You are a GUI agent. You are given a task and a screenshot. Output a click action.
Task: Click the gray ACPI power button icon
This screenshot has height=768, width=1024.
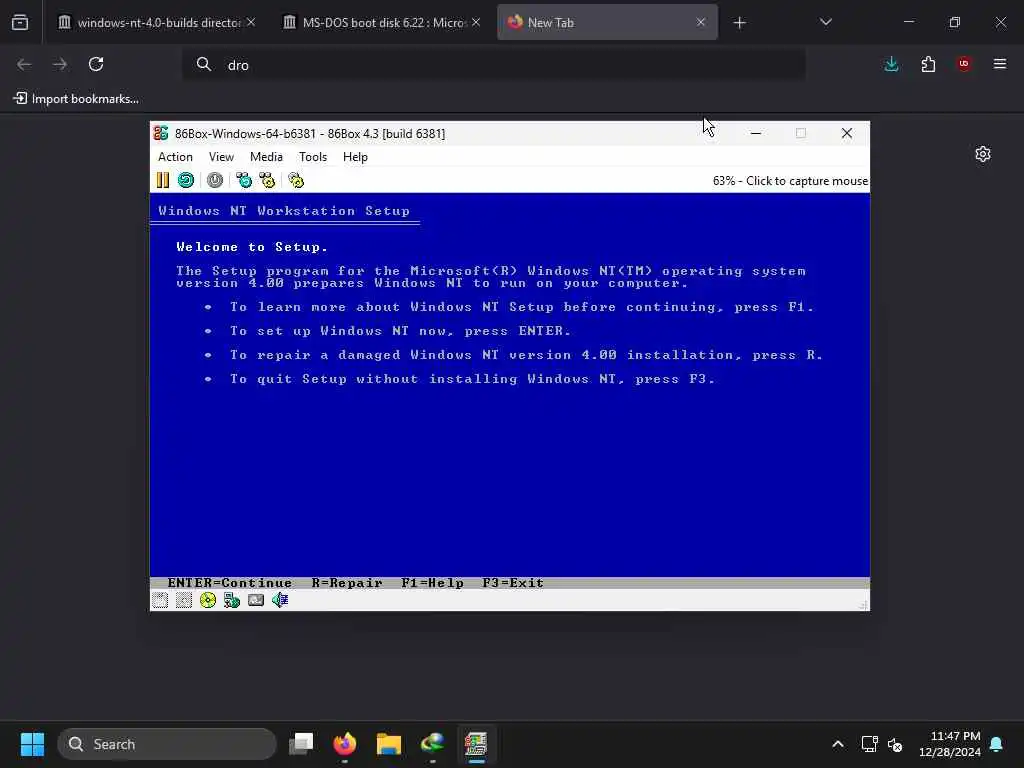pyautogui.click(x=215, y=180)
